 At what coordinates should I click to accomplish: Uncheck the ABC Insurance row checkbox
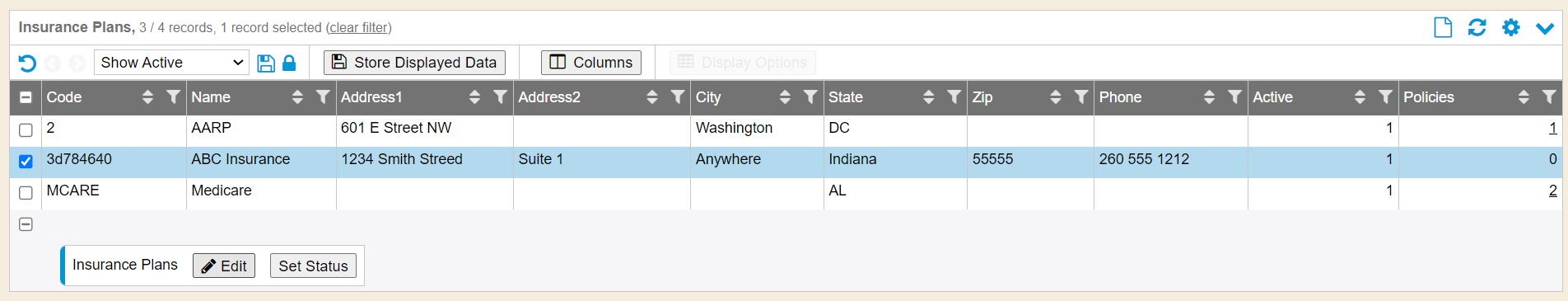coord(26,162)
